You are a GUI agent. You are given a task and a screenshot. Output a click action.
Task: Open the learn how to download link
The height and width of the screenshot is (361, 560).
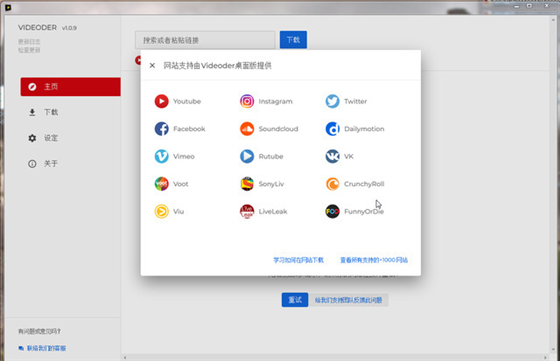299,260
